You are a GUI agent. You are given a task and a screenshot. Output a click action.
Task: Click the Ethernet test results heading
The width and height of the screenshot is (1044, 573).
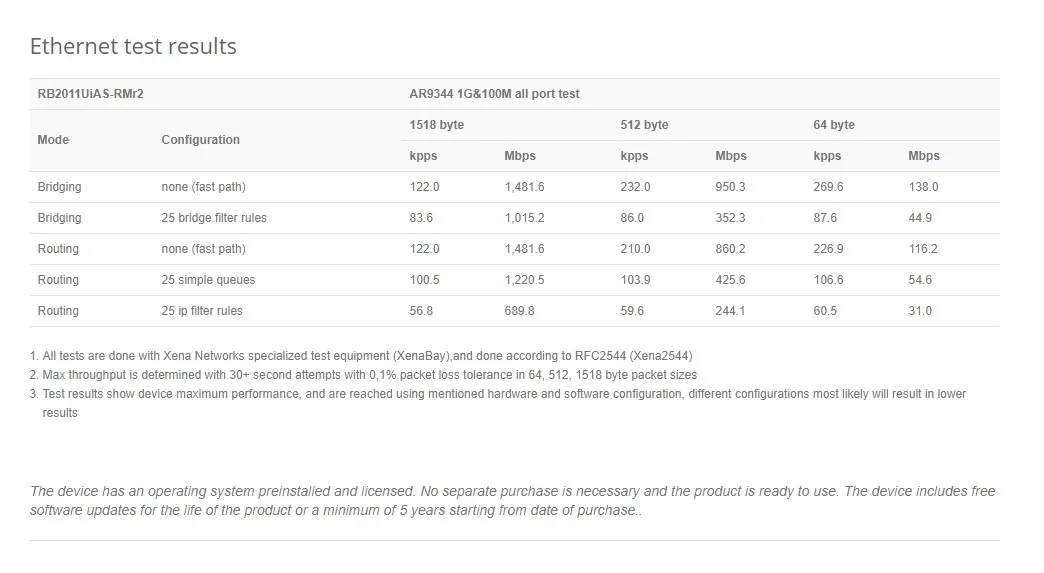(133, 46)
